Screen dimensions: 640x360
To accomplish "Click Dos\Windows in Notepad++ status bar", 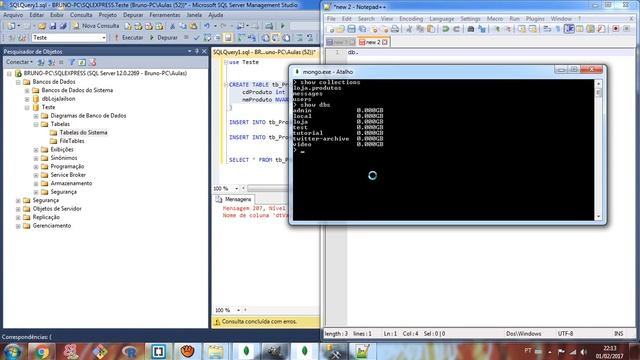I will click(x=524, y=334).
